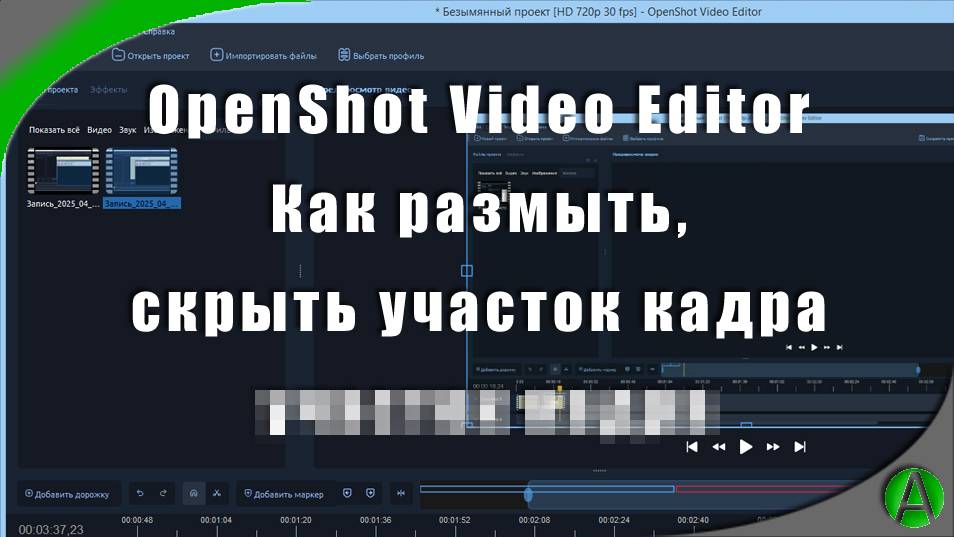This screenshot has width=954, height=537.
Task: Switch to the Эффекты tab
Action: click(108, 89)
